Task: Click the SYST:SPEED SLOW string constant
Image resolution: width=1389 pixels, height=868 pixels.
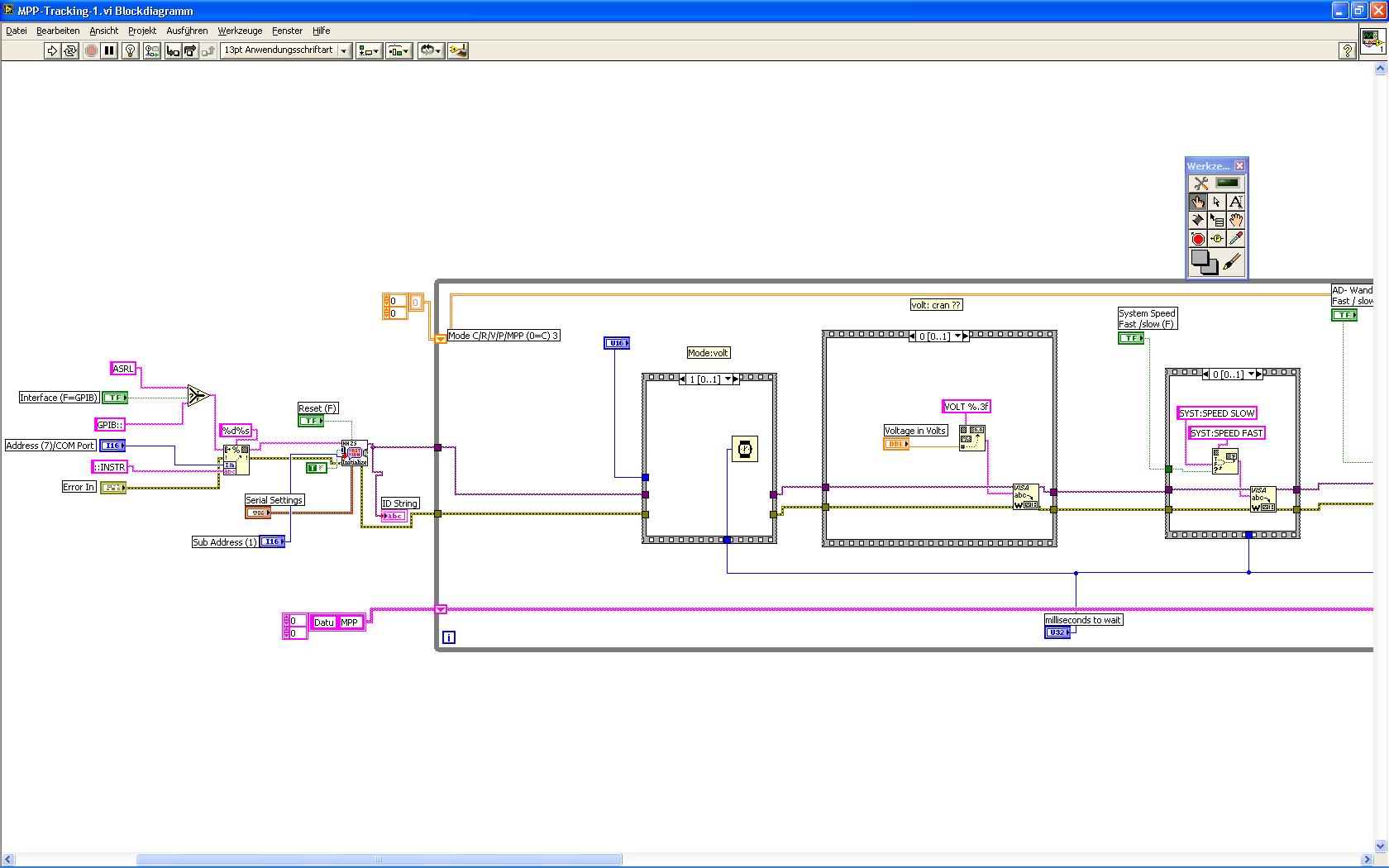Action: (1217, 413)
